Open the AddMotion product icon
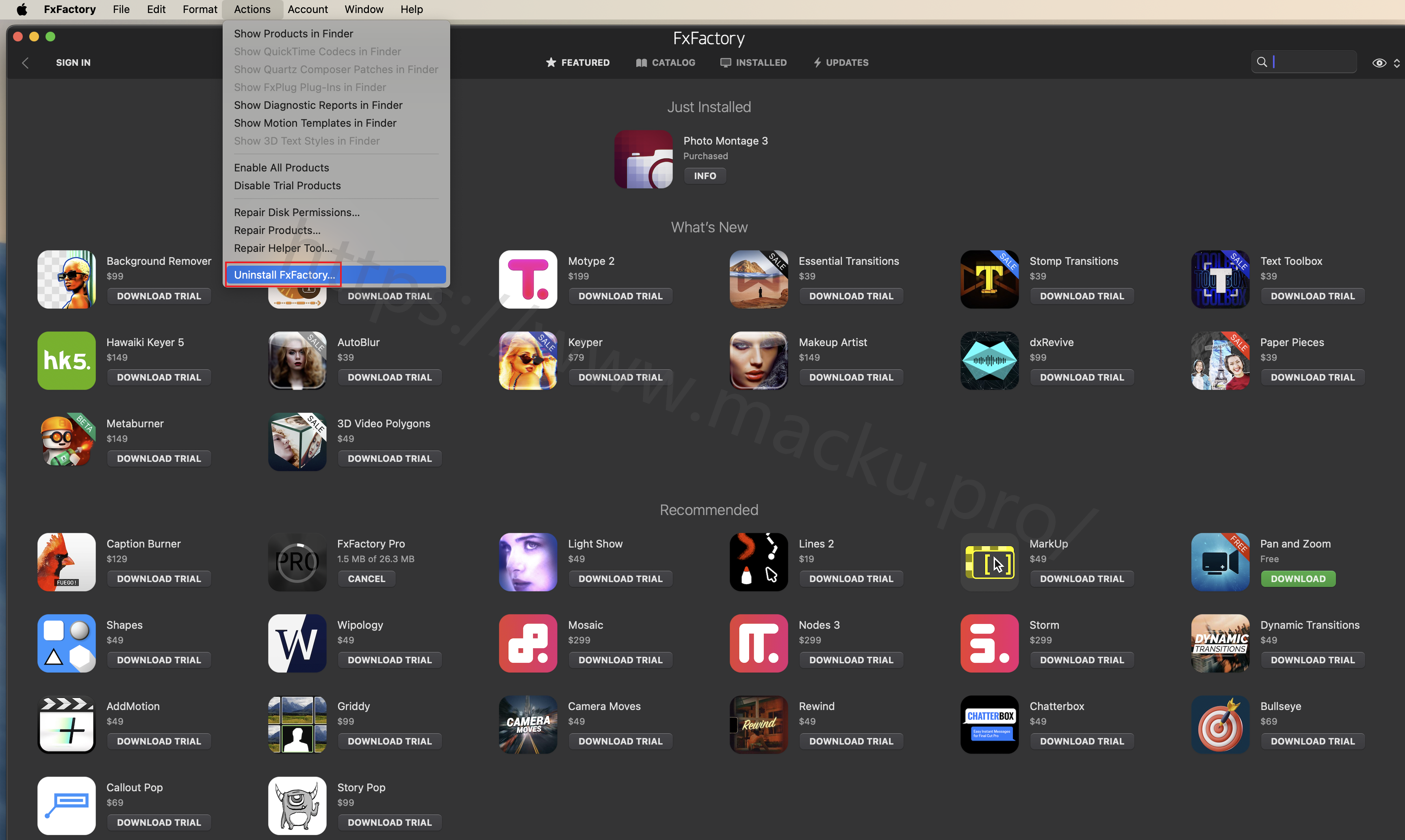1405x840 pixels. click(66, 725)
